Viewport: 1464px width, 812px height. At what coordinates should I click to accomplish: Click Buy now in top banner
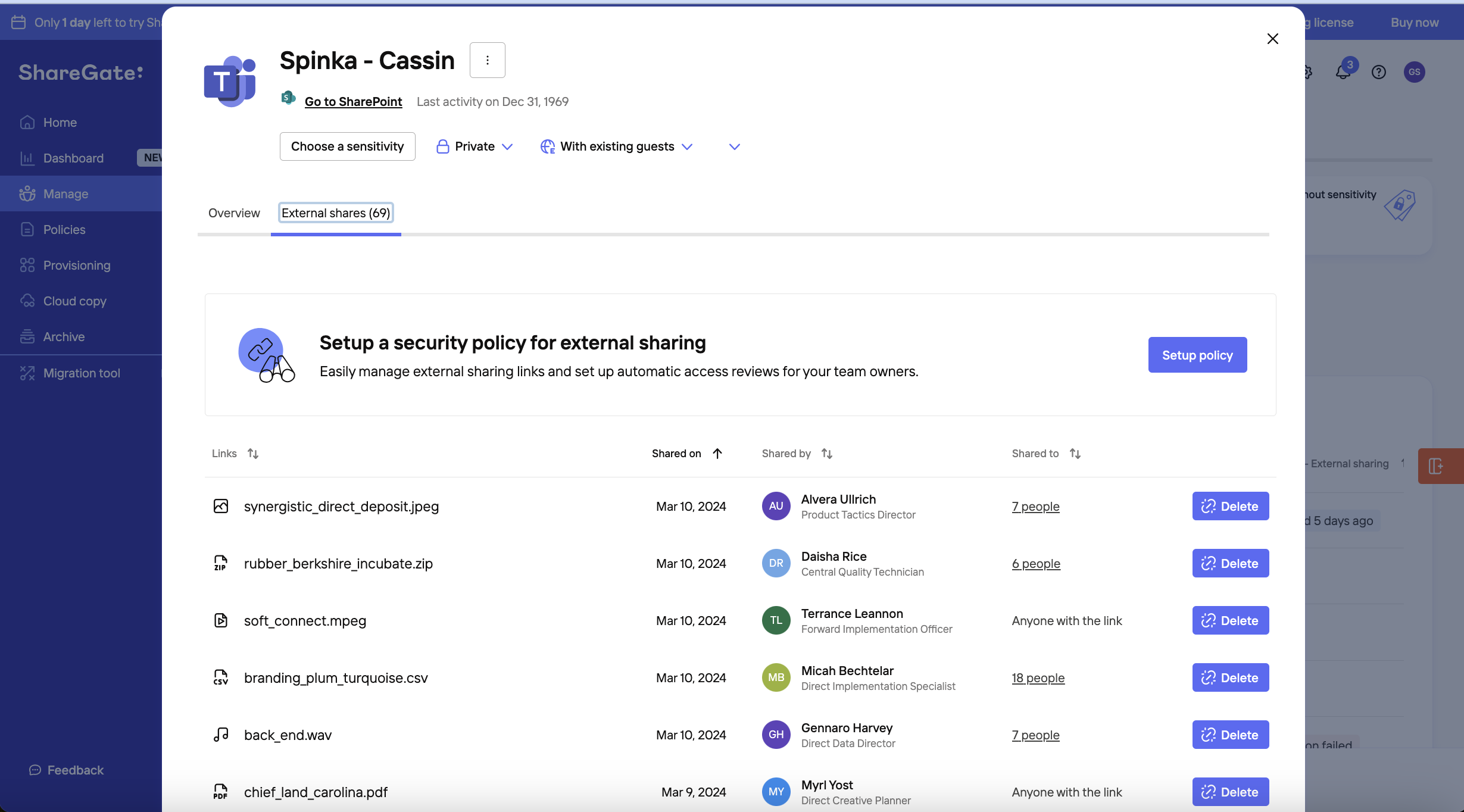click(x=1415, y=23)
